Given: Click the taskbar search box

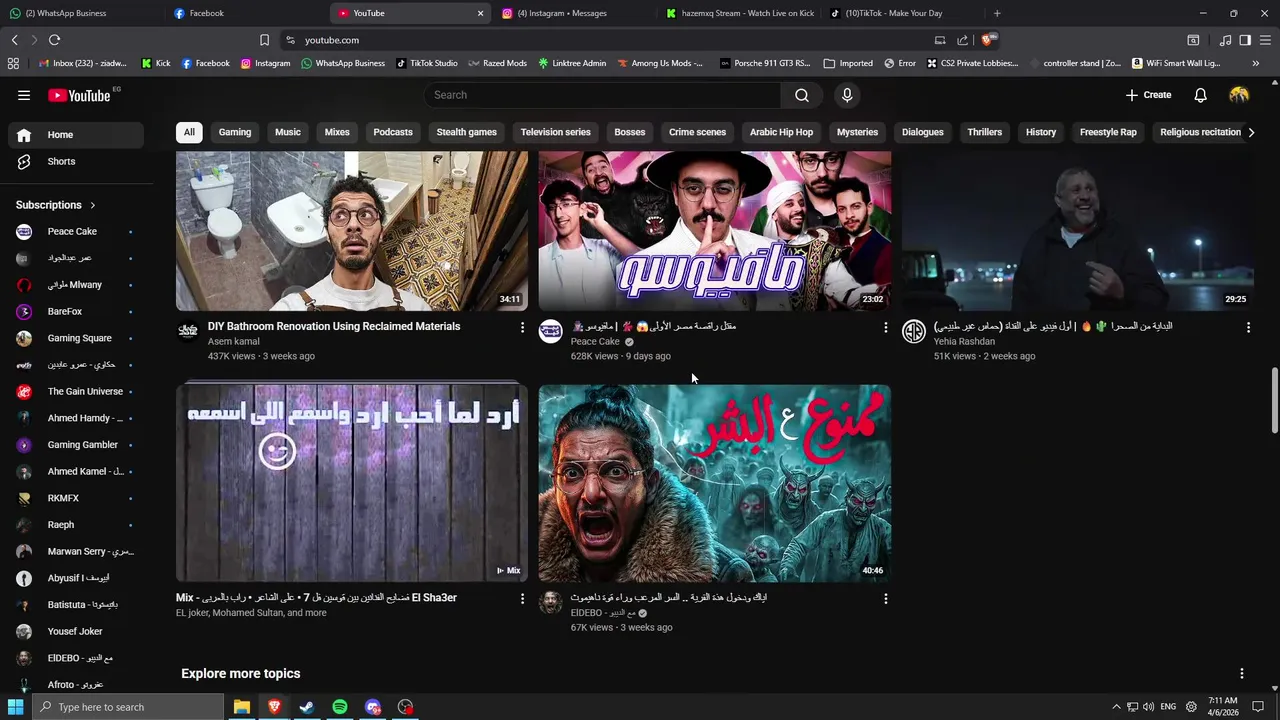Looking at the screenshot, I should tap(127, 707).
